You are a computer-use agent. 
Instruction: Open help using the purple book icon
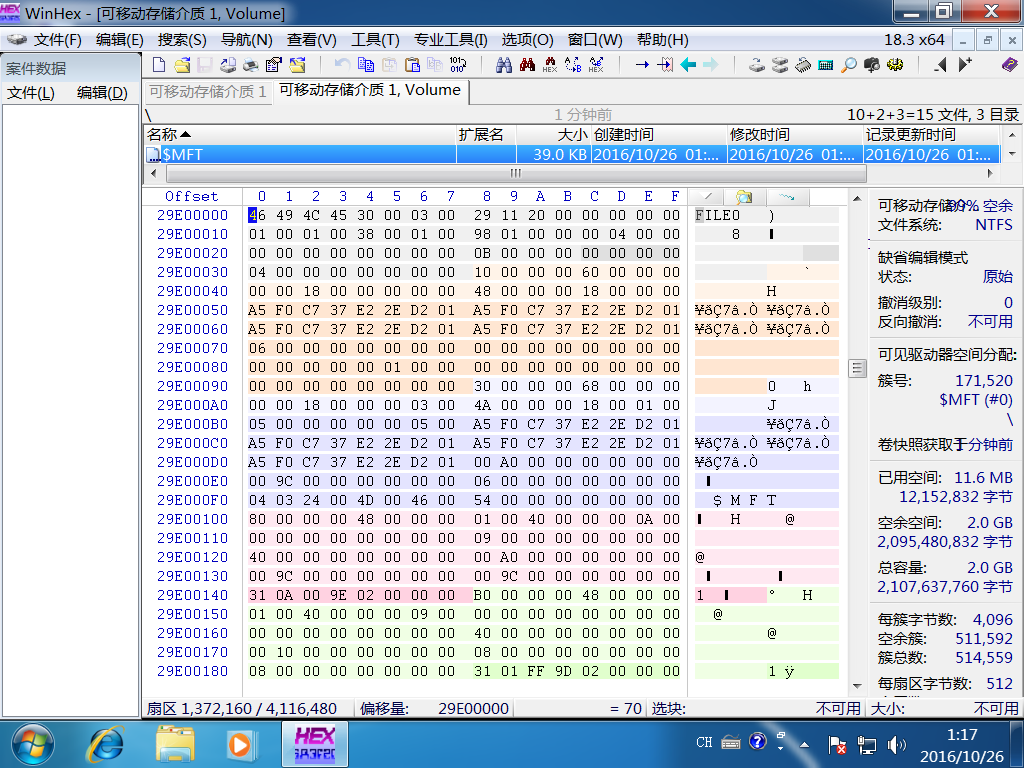(x=1010, y=64)
